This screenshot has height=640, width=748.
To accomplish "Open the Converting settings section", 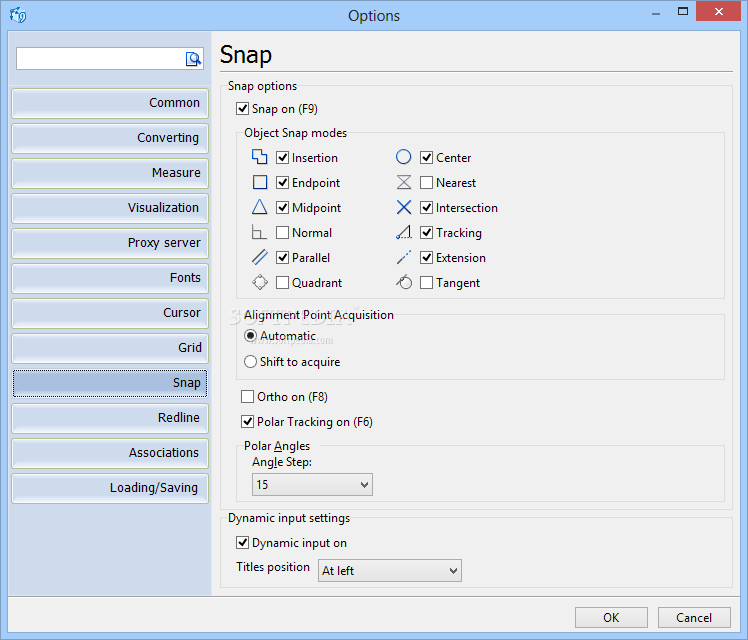I will pos(110,138).
